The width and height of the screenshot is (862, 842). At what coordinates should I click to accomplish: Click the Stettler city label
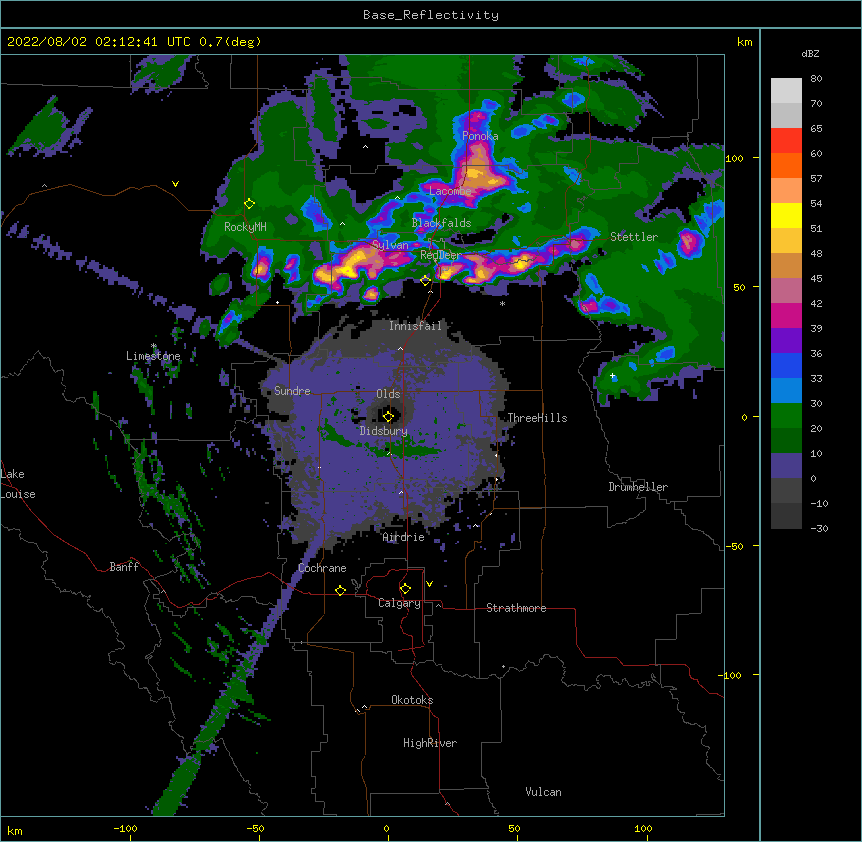point(634,237)
